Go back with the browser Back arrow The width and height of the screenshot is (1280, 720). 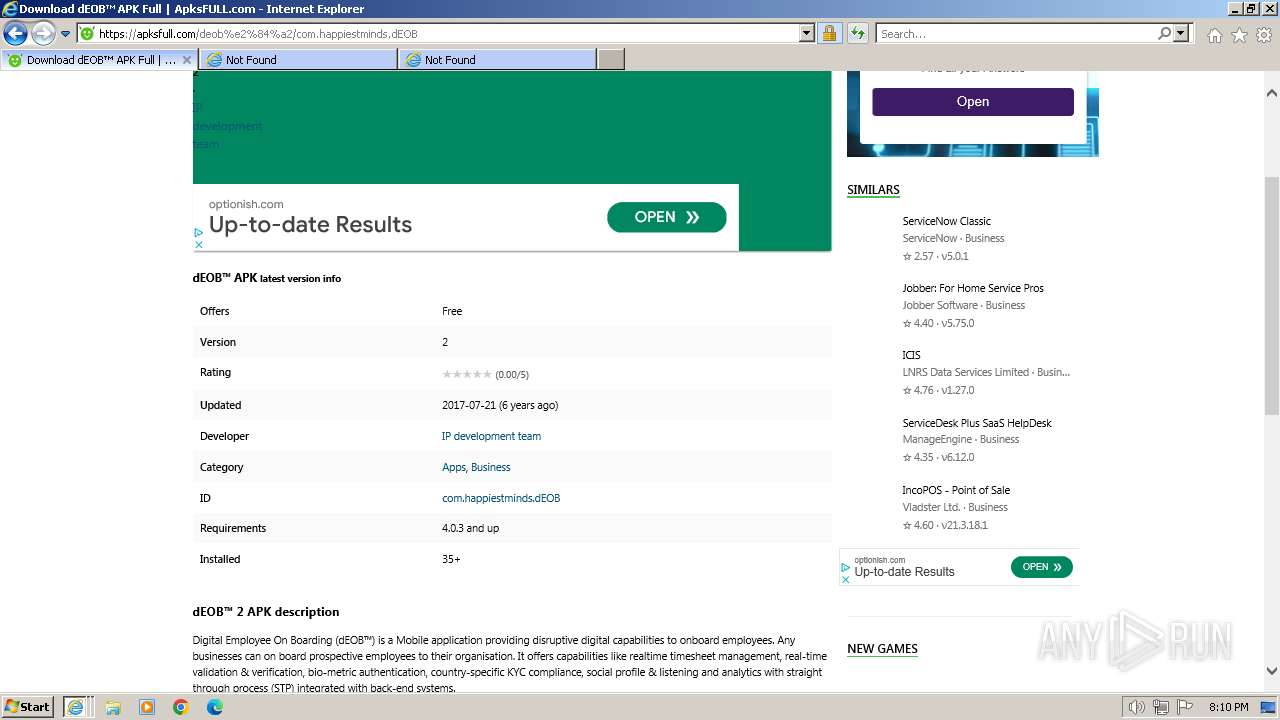coord(15,34)
